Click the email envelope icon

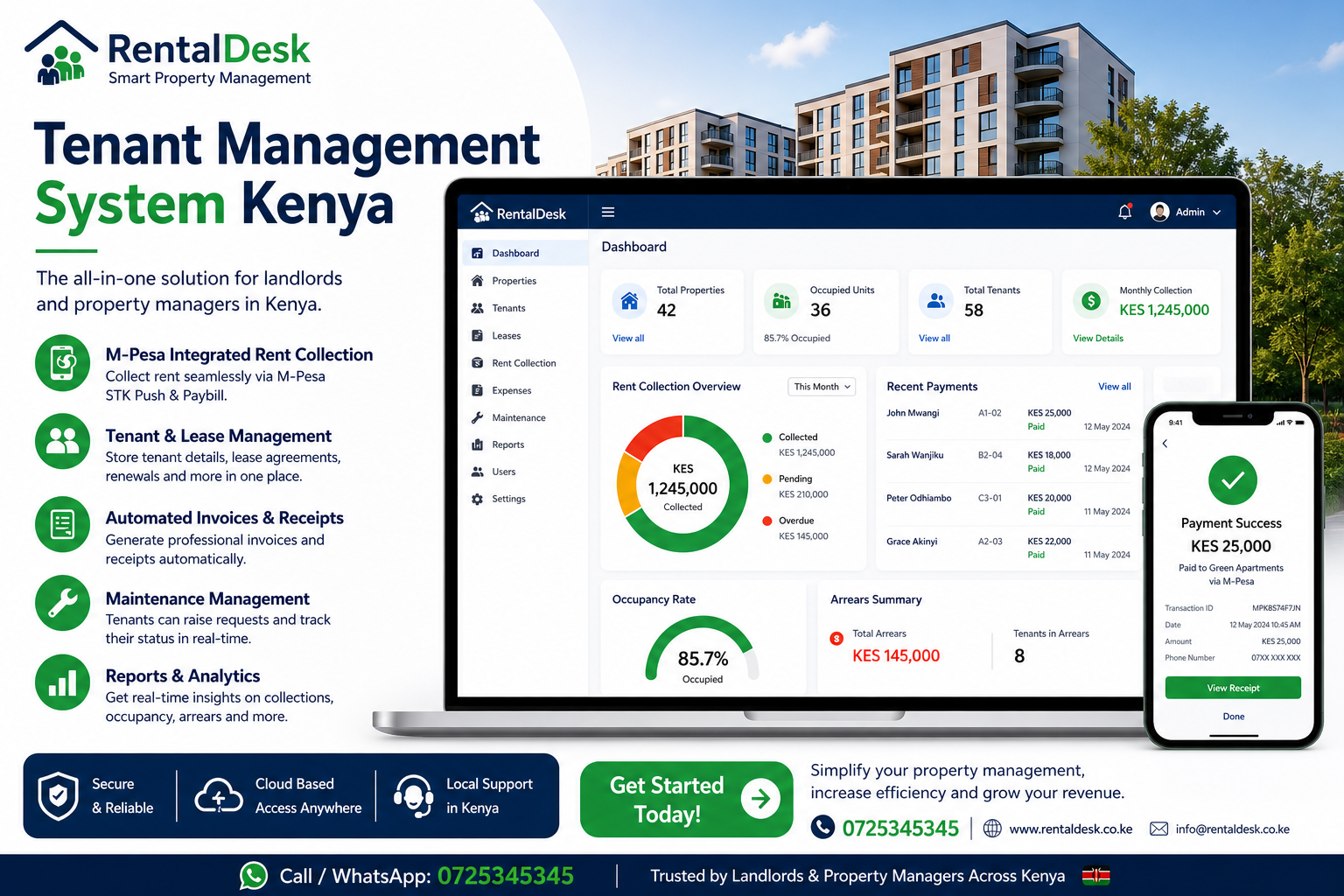[x=1158, y=829]
